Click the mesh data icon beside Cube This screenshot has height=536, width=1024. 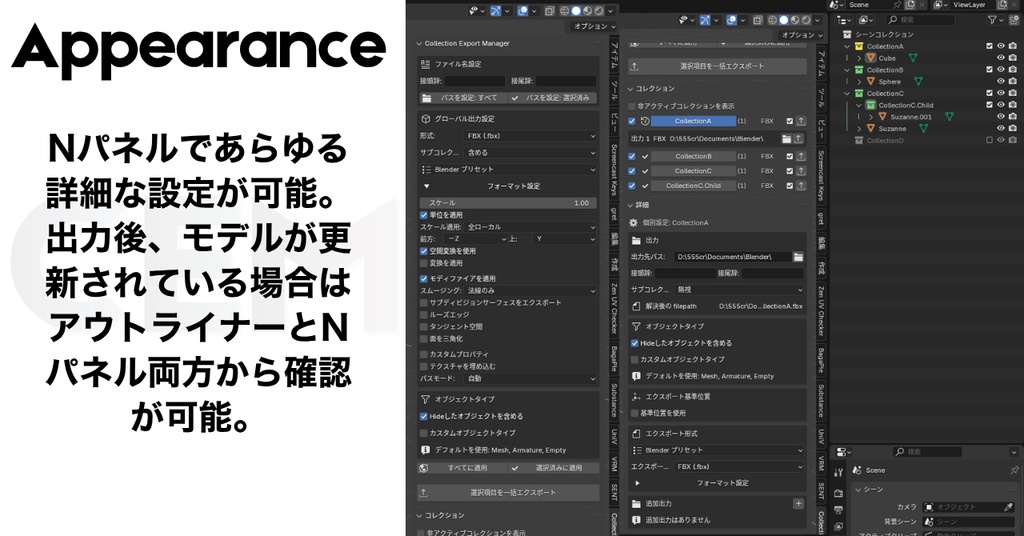pyautogui.click(x=913, y=58)
